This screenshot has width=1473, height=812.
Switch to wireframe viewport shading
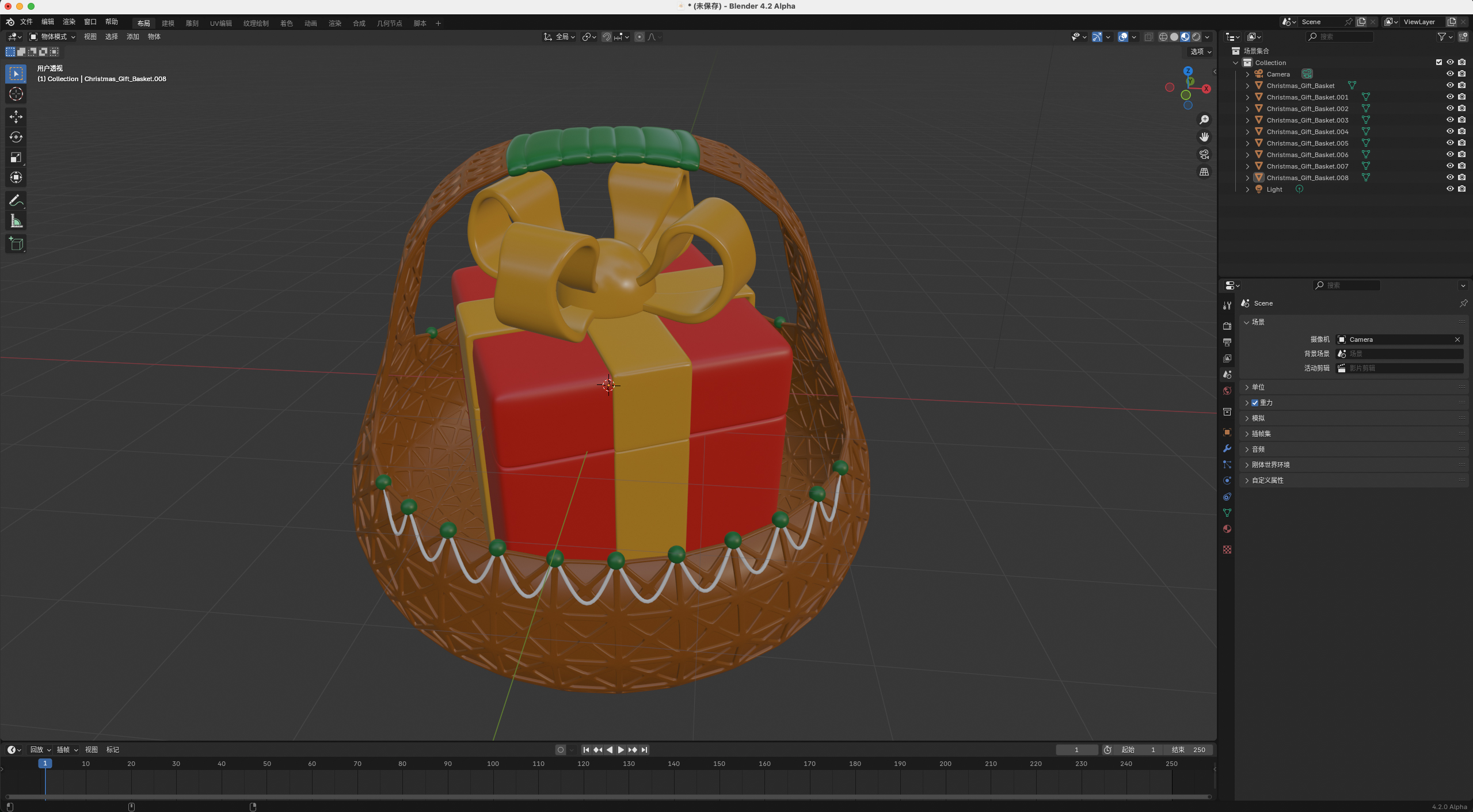(1163, 37)
